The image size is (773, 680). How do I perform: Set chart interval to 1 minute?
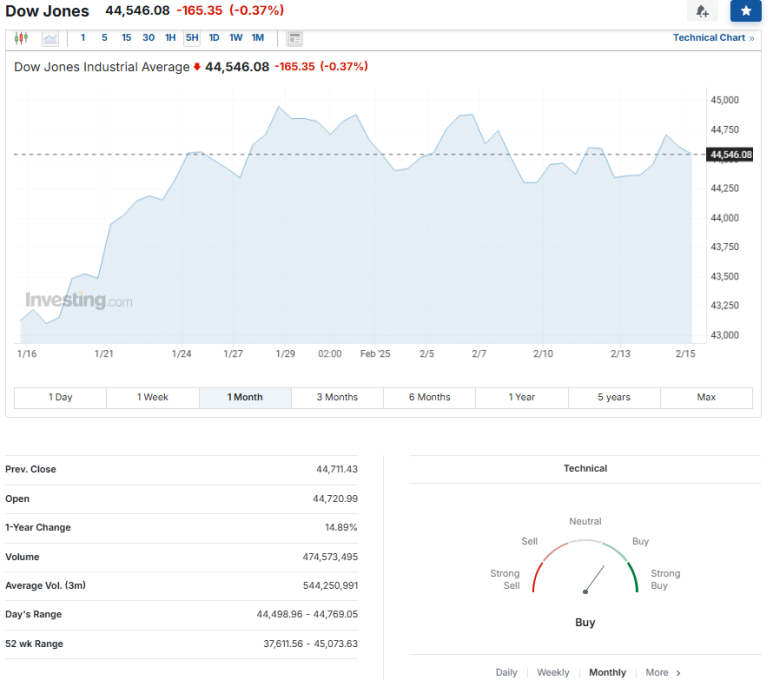click(x=83, y=38)
